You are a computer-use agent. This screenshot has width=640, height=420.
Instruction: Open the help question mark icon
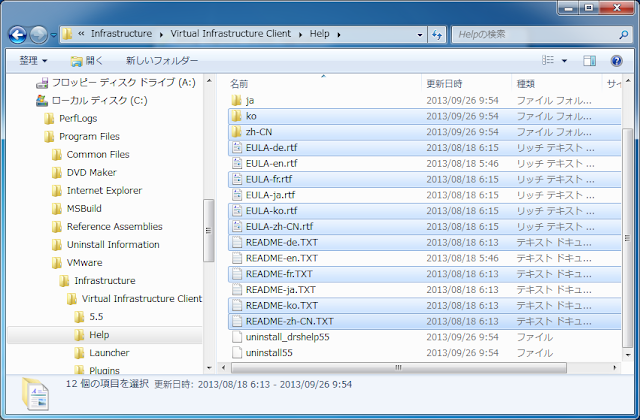pos(616,61)
